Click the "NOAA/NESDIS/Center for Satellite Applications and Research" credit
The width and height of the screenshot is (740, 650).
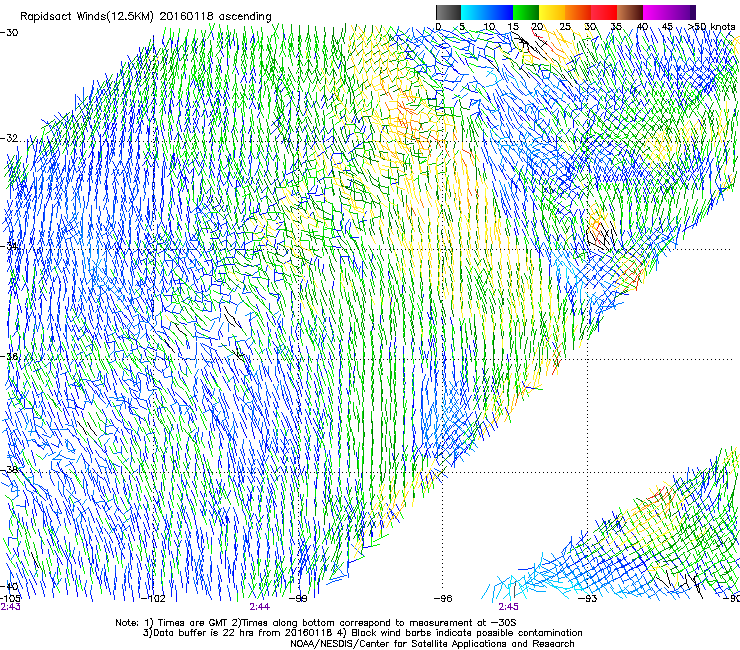click(432, 644)
